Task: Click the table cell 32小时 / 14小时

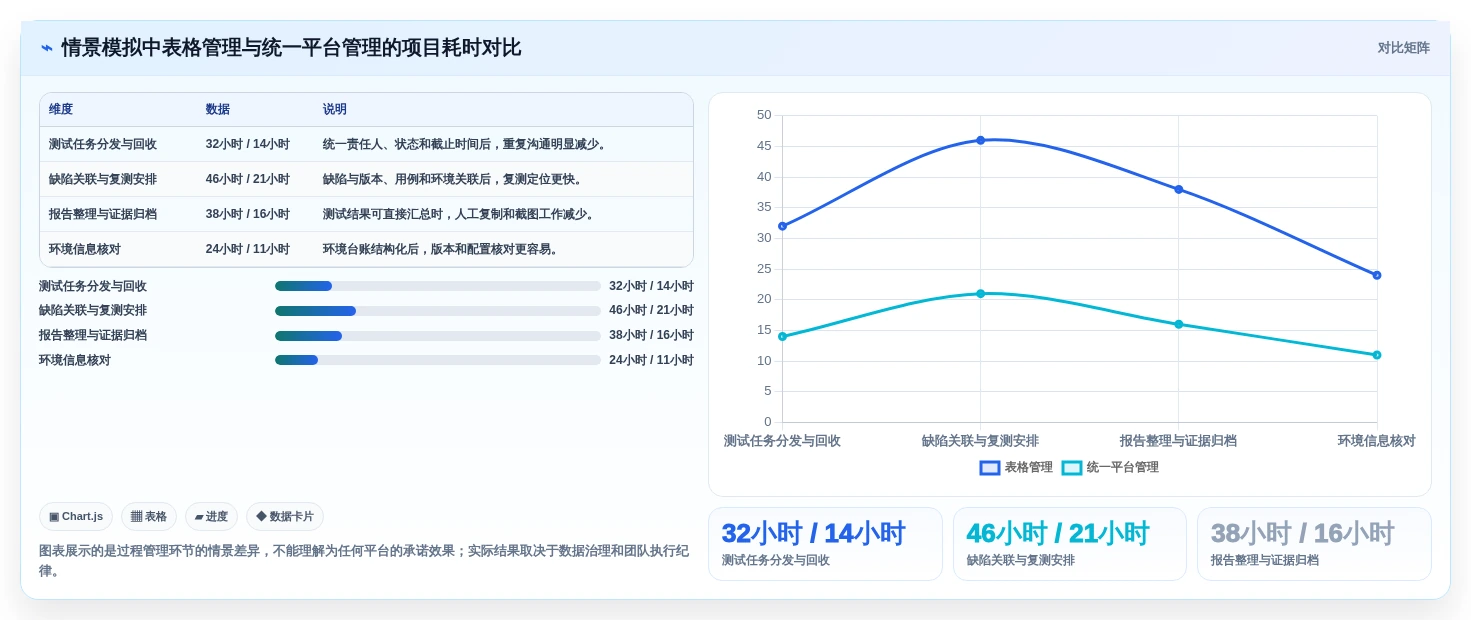Action: pyautogui.click(x=248, y=144)
